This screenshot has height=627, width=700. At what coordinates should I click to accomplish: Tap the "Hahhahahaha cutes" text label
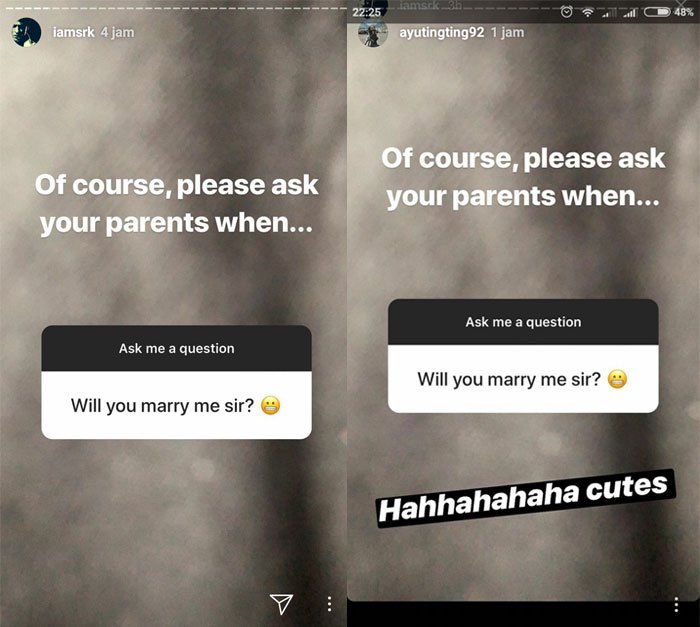(x=526, y=498)
